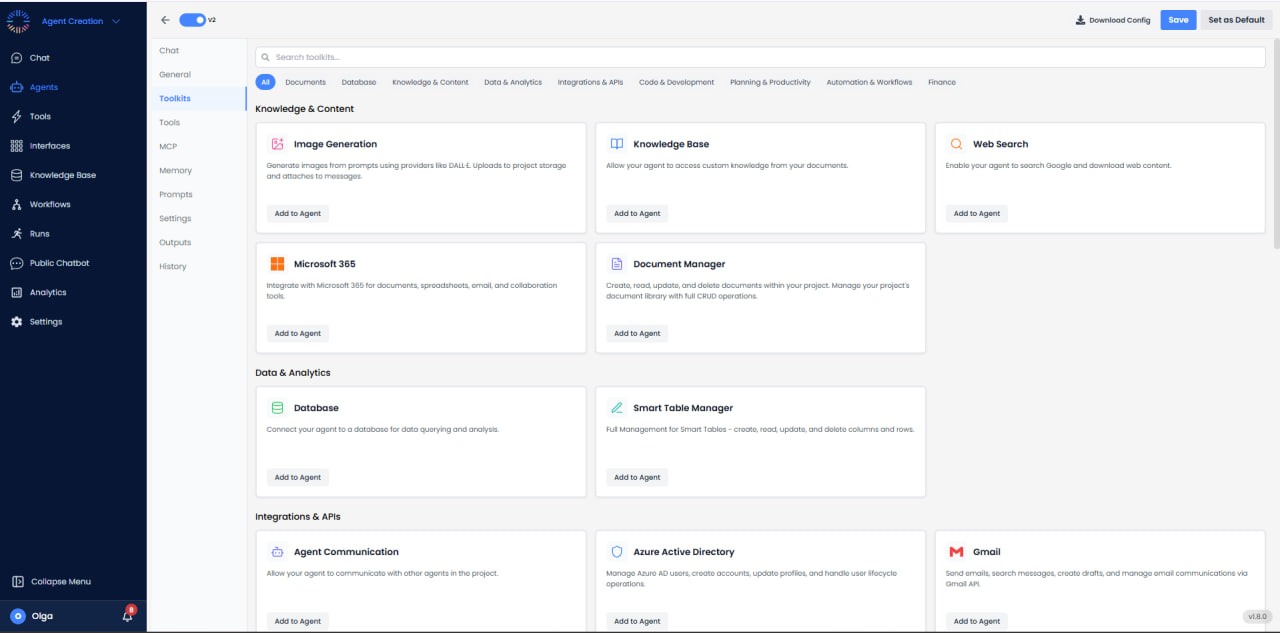Open the notifications bell icon
1280x633 pixels.
click(x=127, y=616)
